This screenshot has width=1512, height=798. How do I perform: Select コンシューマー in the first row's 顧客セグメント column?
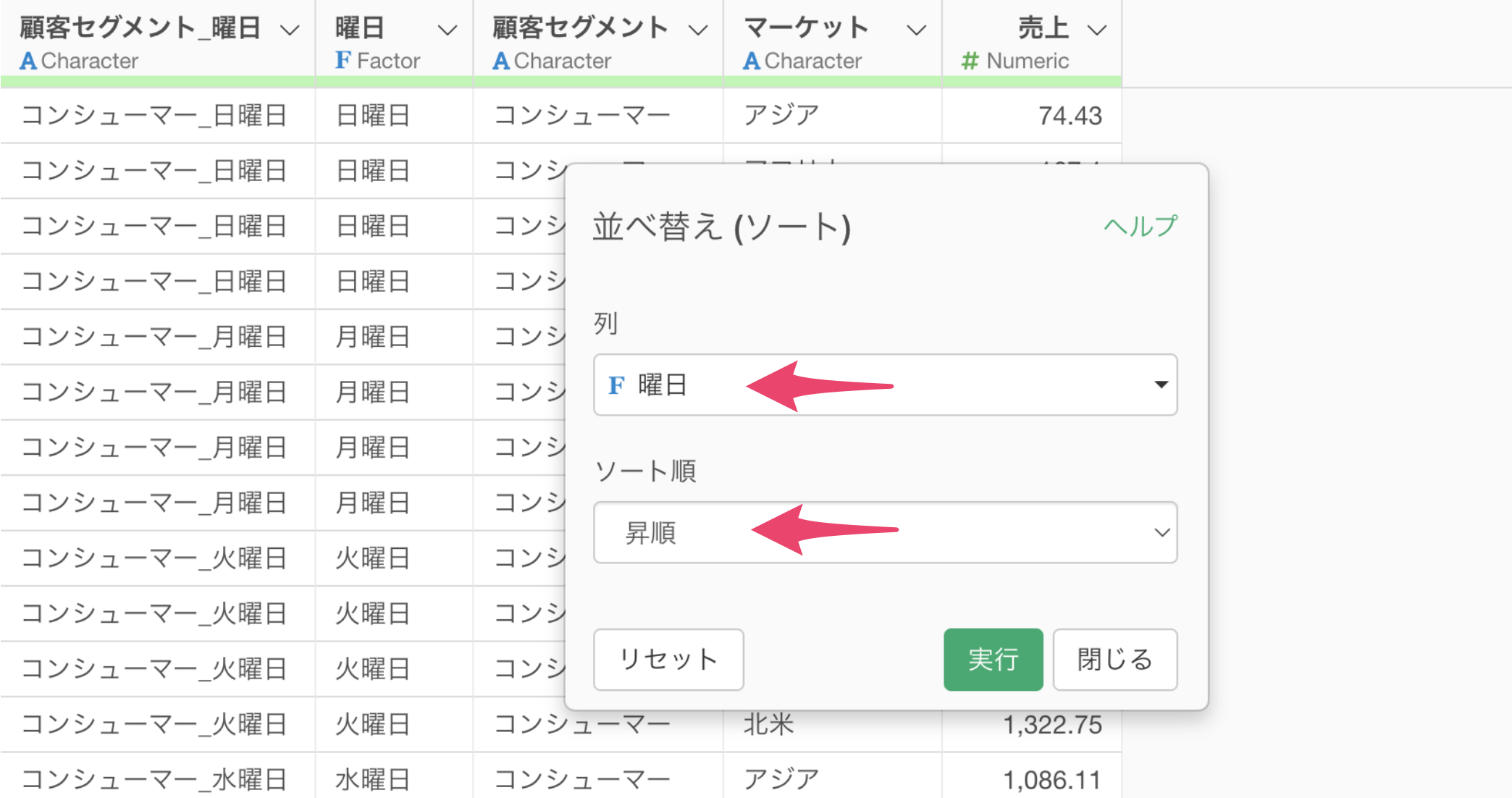coord(598,115)
